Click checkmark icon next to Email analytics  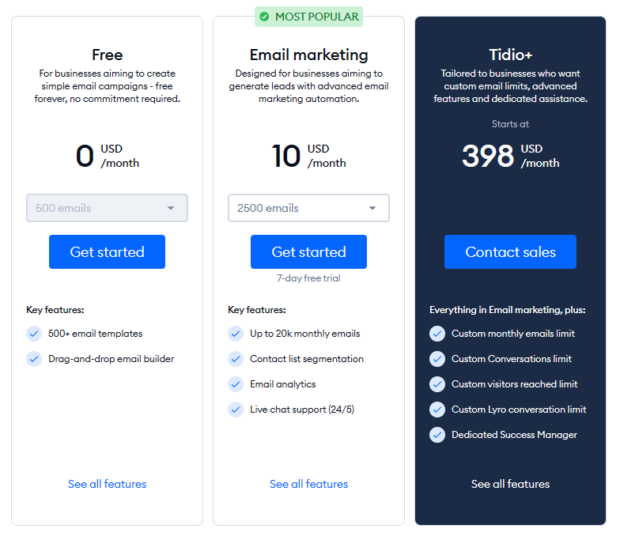click(236, 384)
